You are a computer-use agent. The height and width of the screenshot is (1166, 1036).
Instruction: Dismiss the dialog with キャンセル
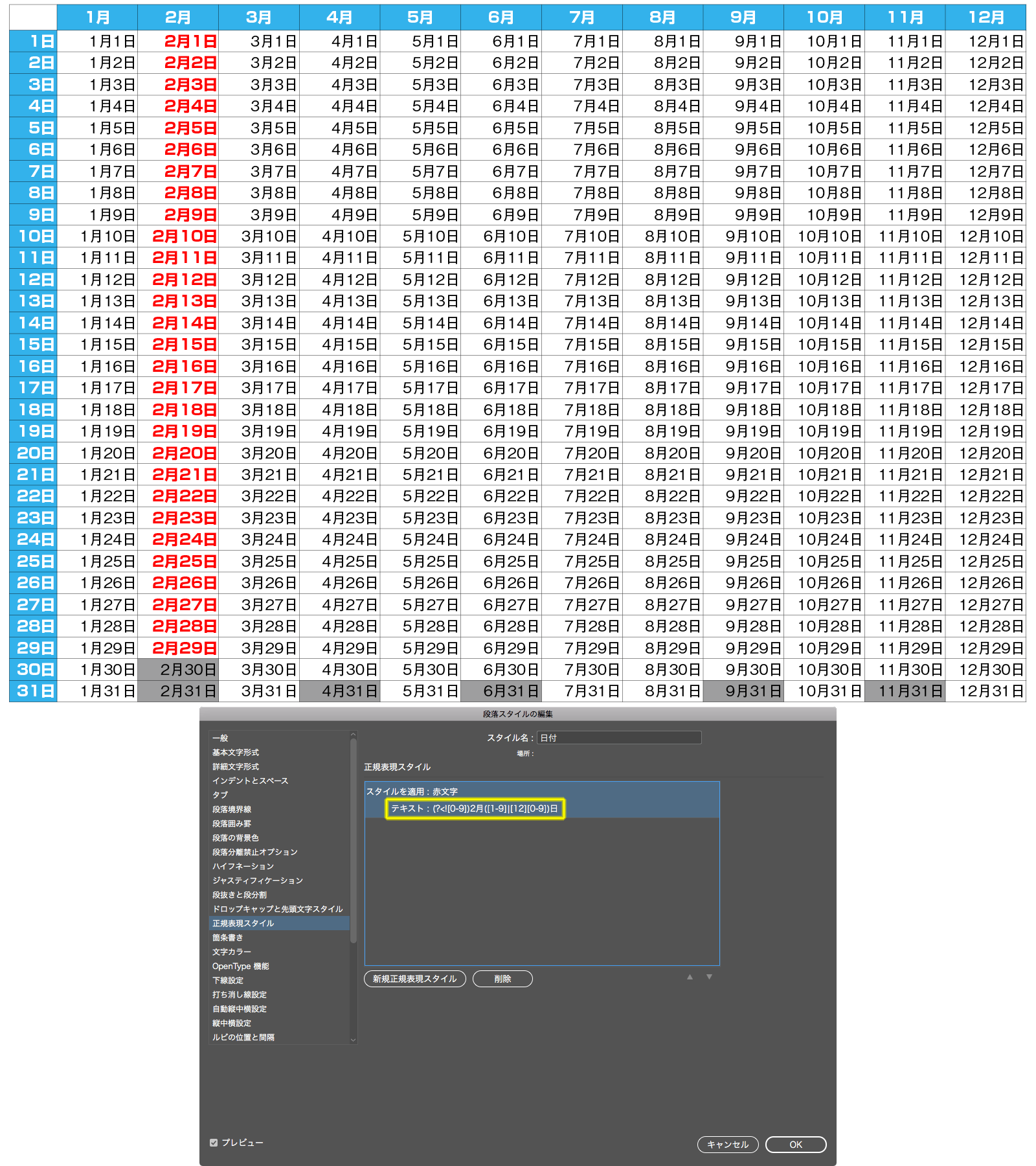point(727,1145)
